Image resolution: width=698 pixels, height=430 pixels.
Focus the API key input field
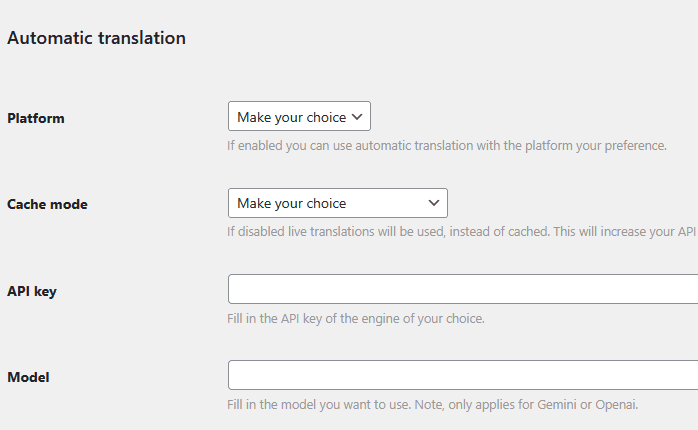(x=462, y=289)
